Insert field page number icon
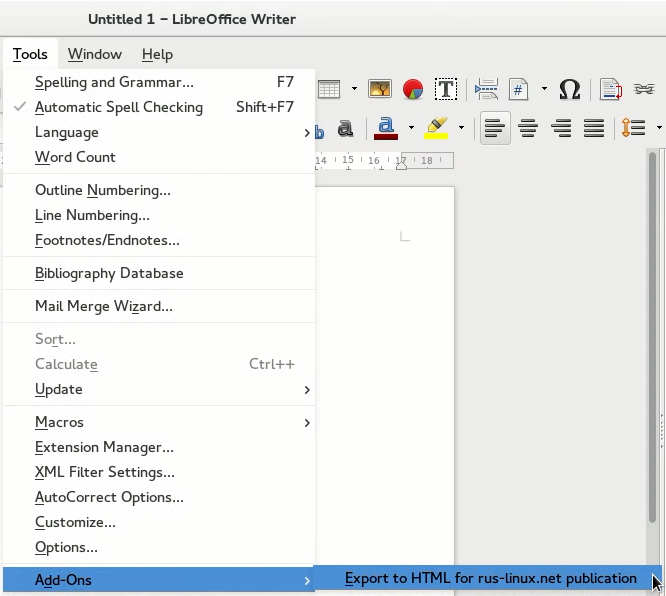Screen dimensions: 666x596 click(x=518, y=89)
